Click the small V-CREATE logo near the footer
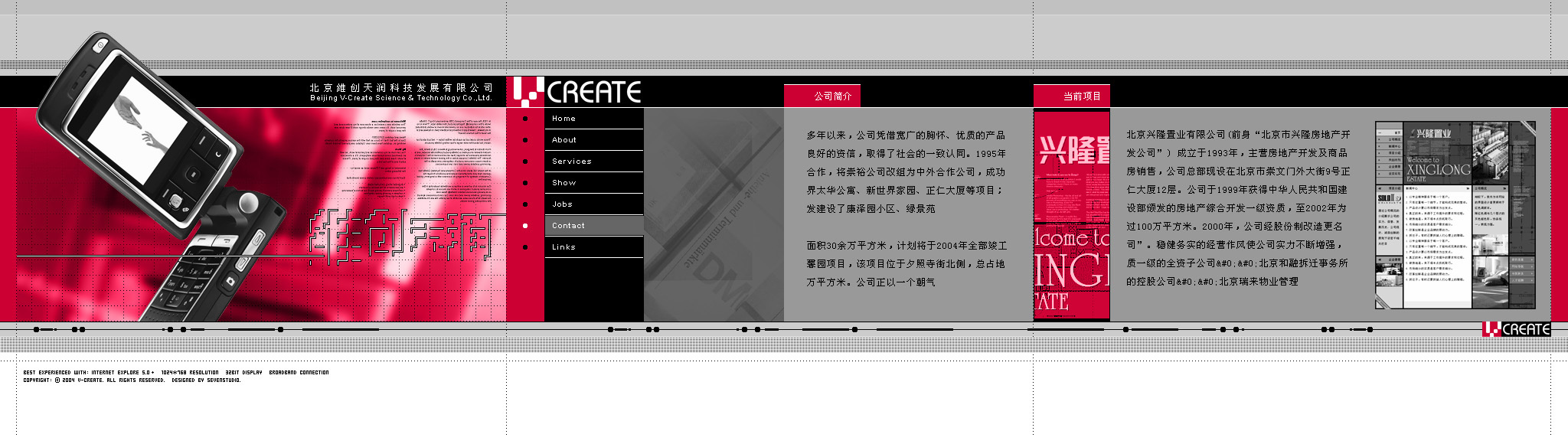 click(x=1517, y=329)
